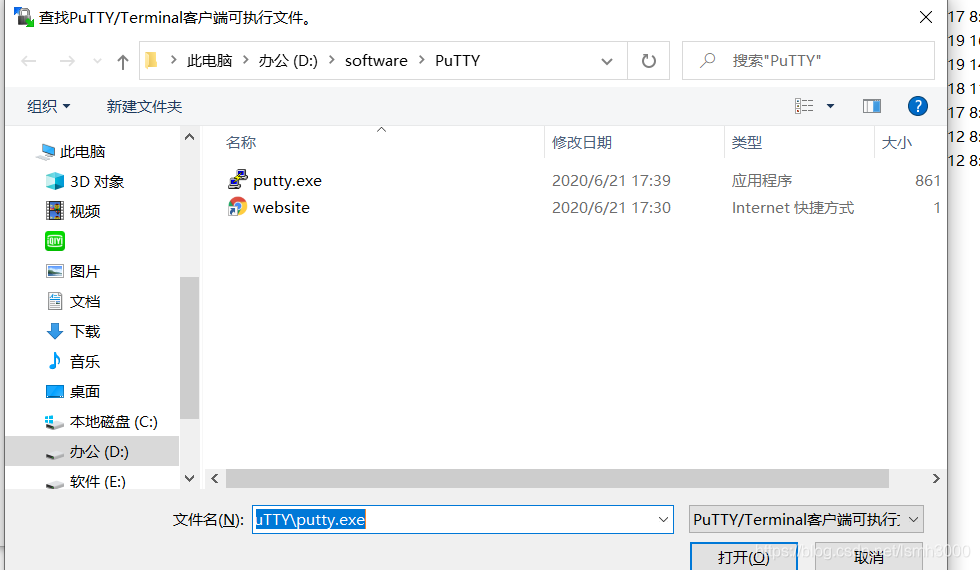The width and height of the screenshot is (980, 570).
Task: Select the website shortcut icon
Action: click(238, 207)
